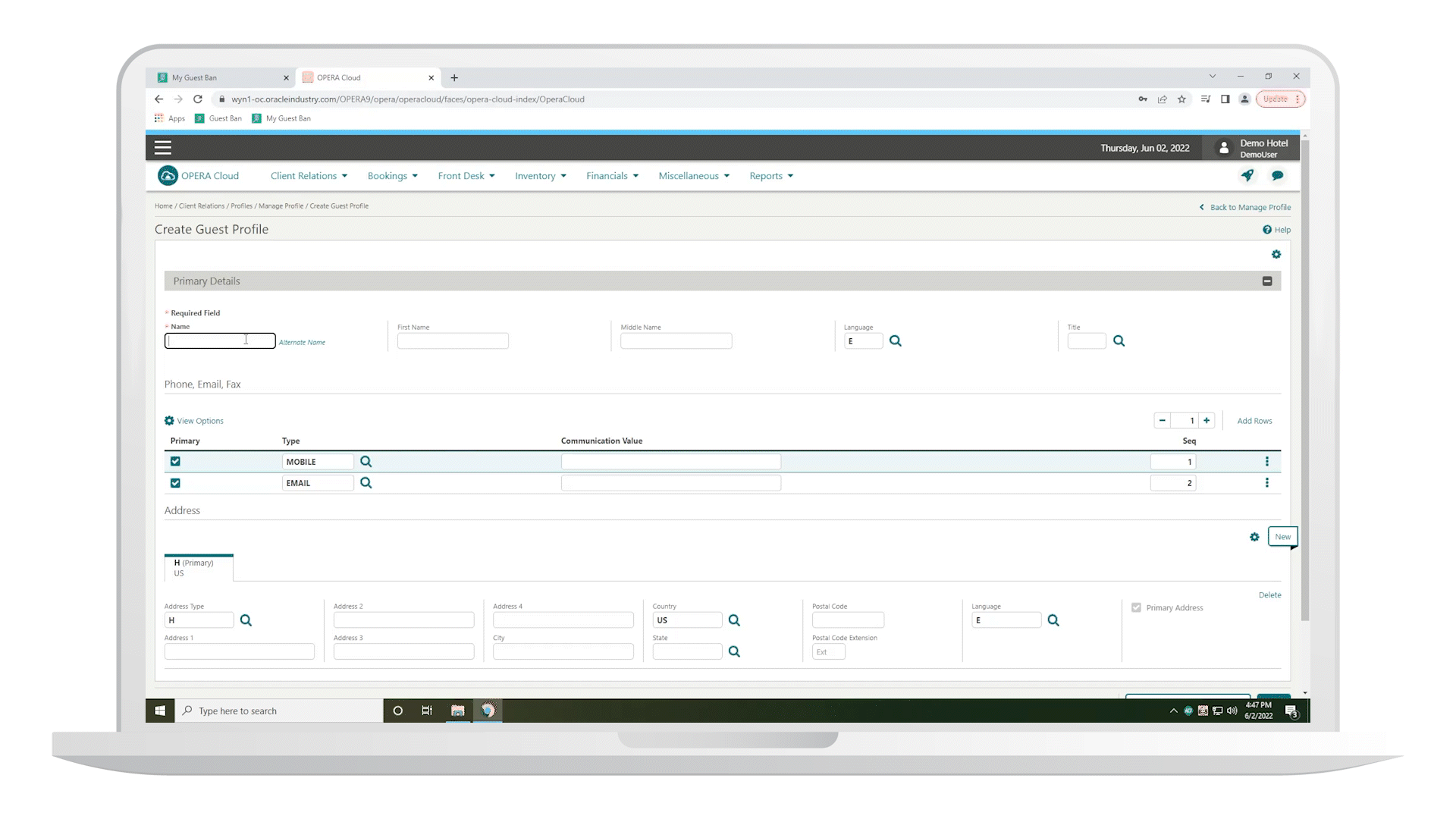Open Apps bookmarks shortcut
1456x819 pixels.
[x=170, y=118]
